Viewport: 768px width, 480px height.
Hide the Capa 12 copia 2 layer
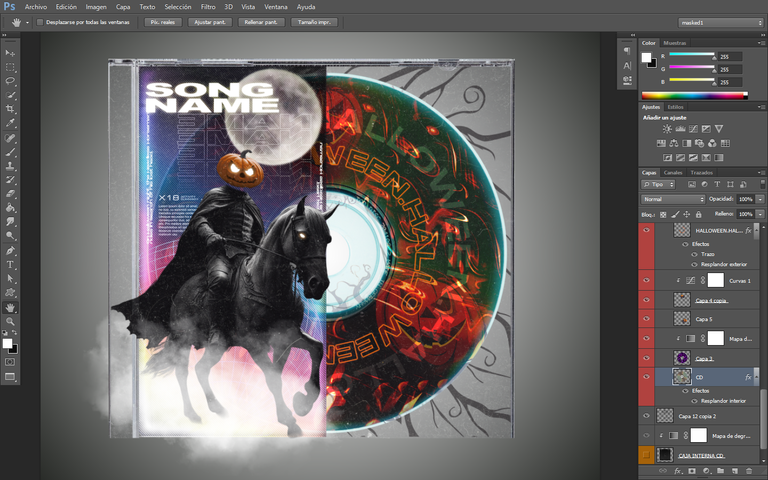click(647, 416)
